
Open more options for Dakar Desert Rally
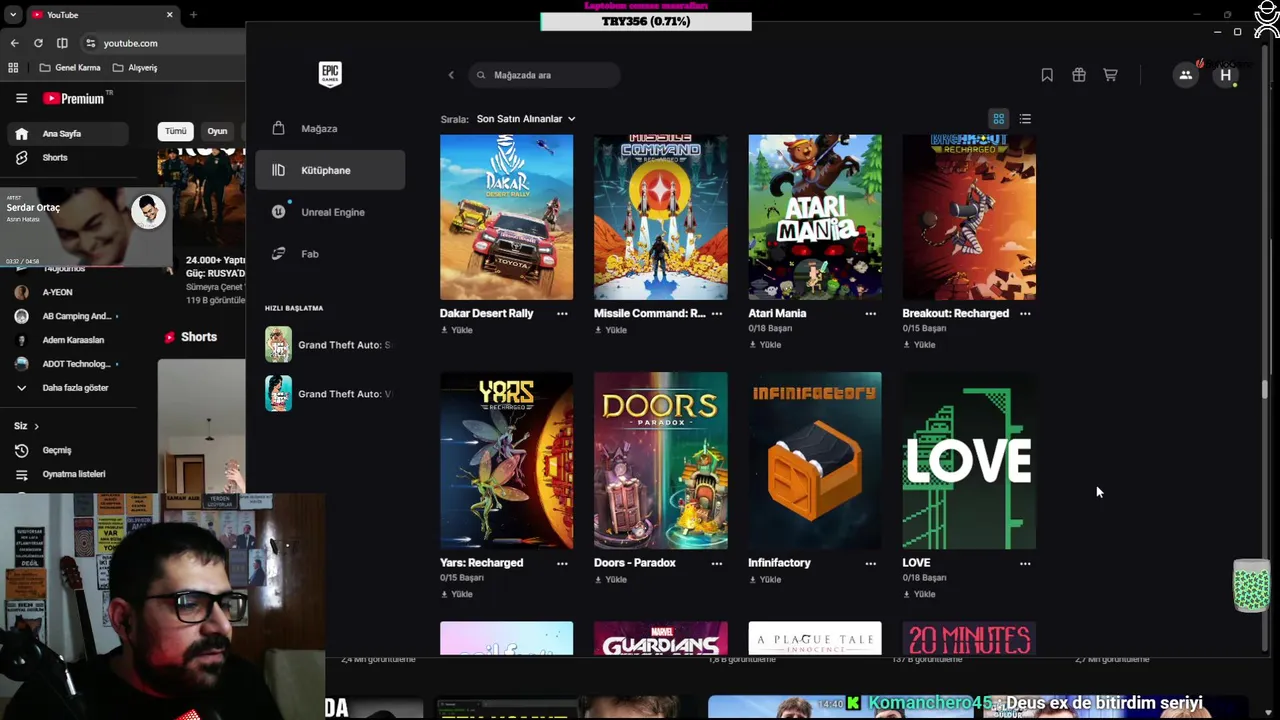click(562, 314)
